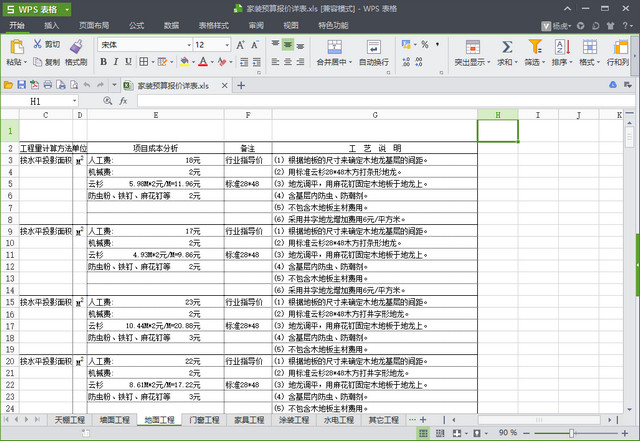Click the Highlight display icon
Viewport: 640px width, 441px height.
coord(473,47)
